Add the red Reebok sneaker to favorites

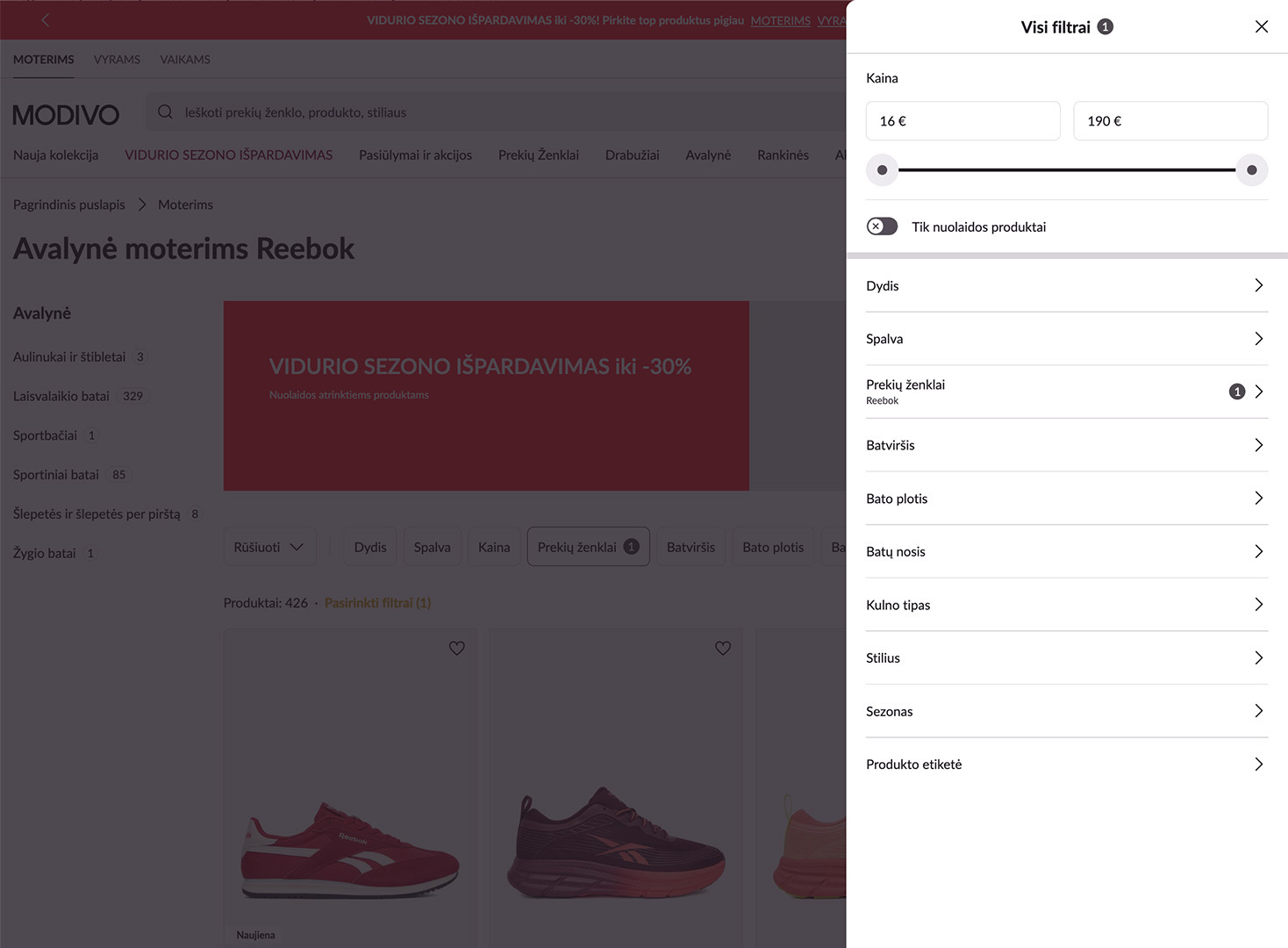point(456,648)
